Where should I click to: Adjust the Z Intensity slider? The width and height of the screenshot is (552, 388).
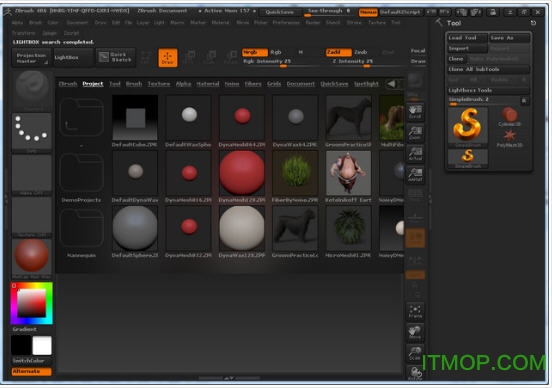366,62
